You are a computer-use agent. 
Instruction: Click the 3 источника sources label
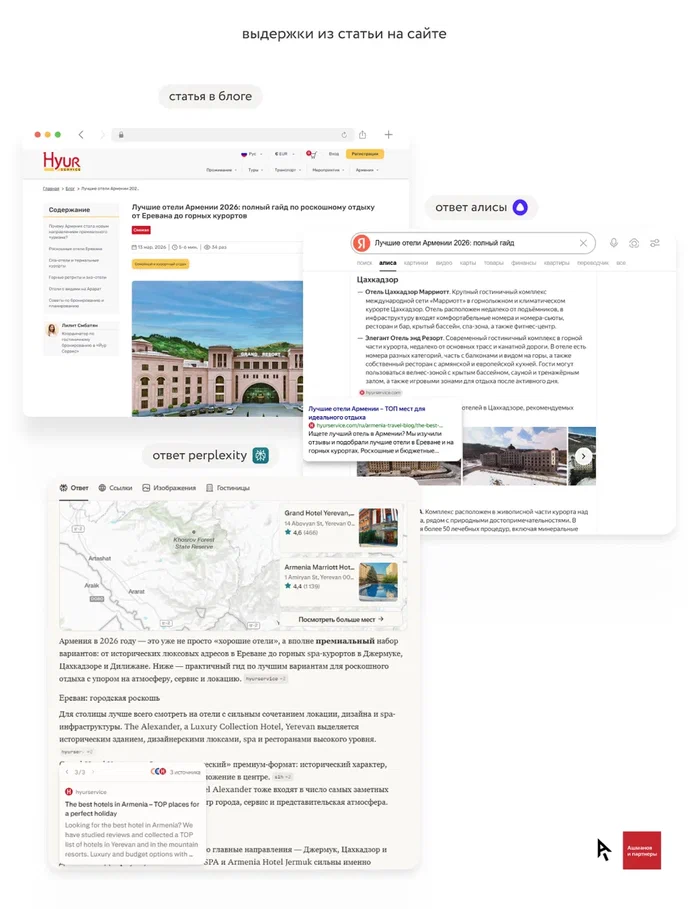184,772
